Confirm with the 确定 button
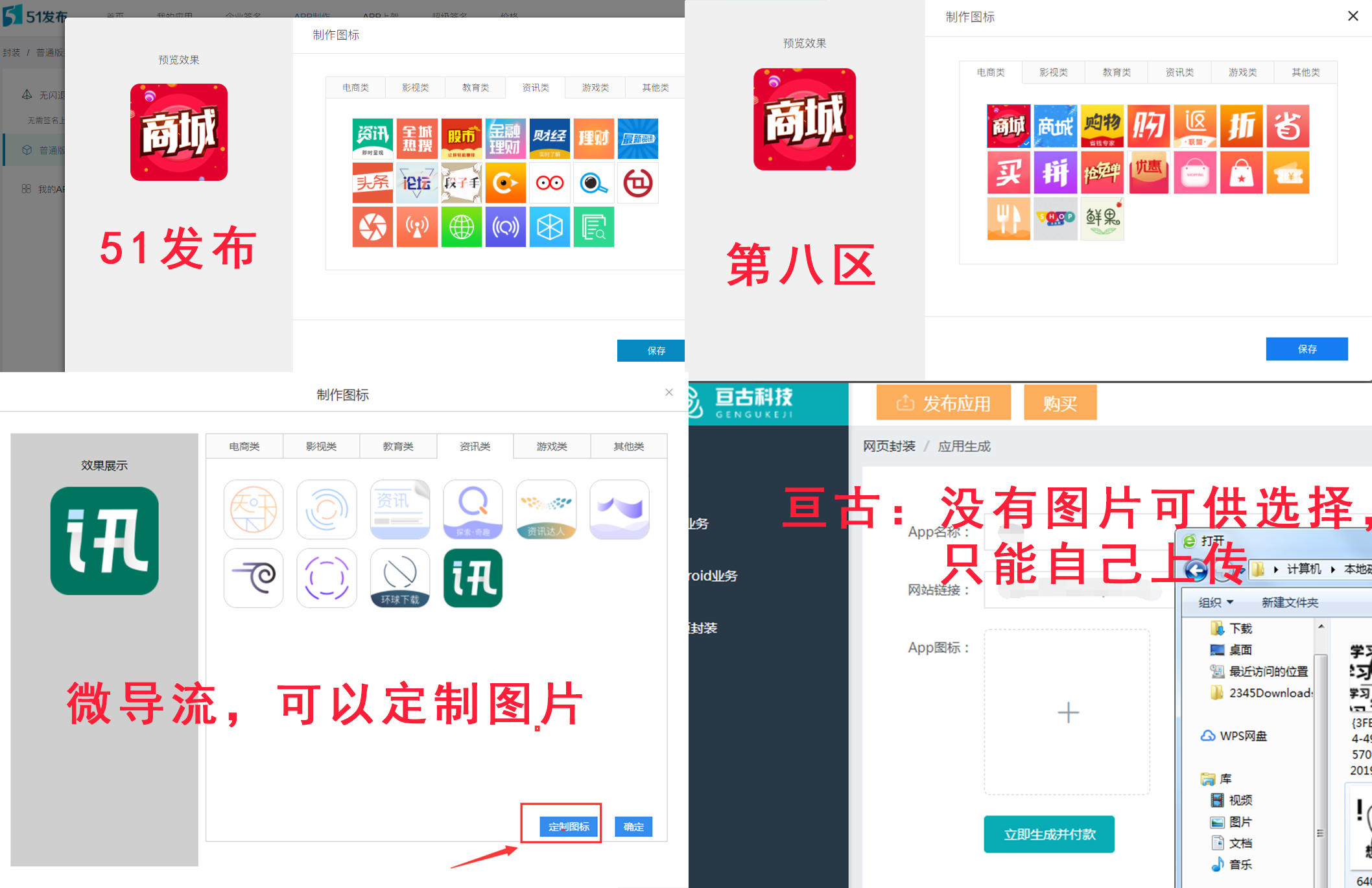This screenshot has width=1372, height=888. [x=633, y=826]
